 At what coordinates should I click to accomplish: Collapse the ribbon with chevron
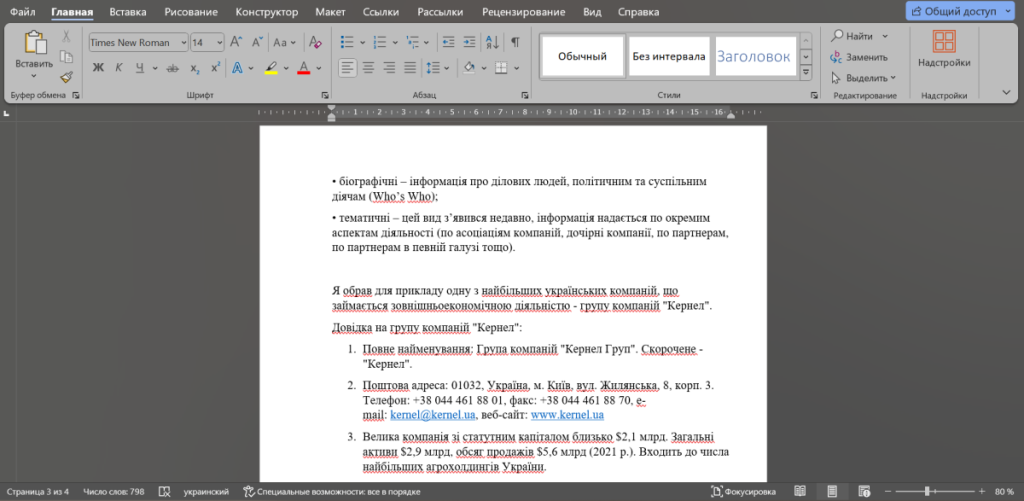tap(1006, 93)
